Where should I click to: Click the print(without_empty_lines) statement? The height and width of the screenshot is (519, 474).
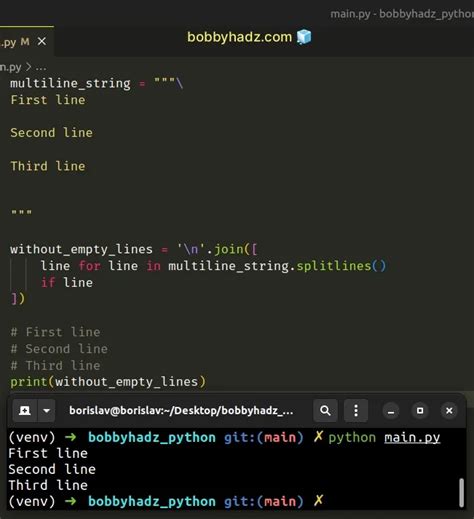click(108, 382)
